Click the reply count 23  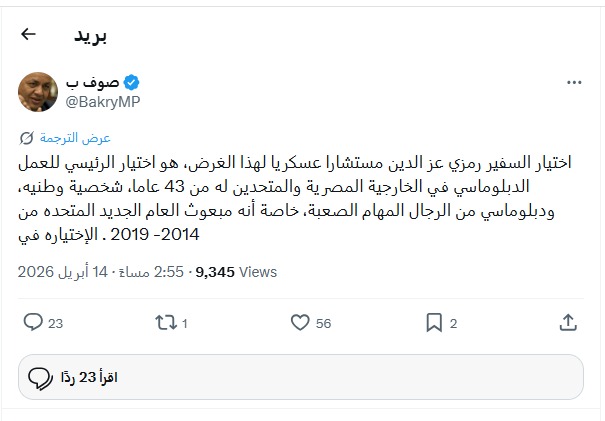pos(56,323)
